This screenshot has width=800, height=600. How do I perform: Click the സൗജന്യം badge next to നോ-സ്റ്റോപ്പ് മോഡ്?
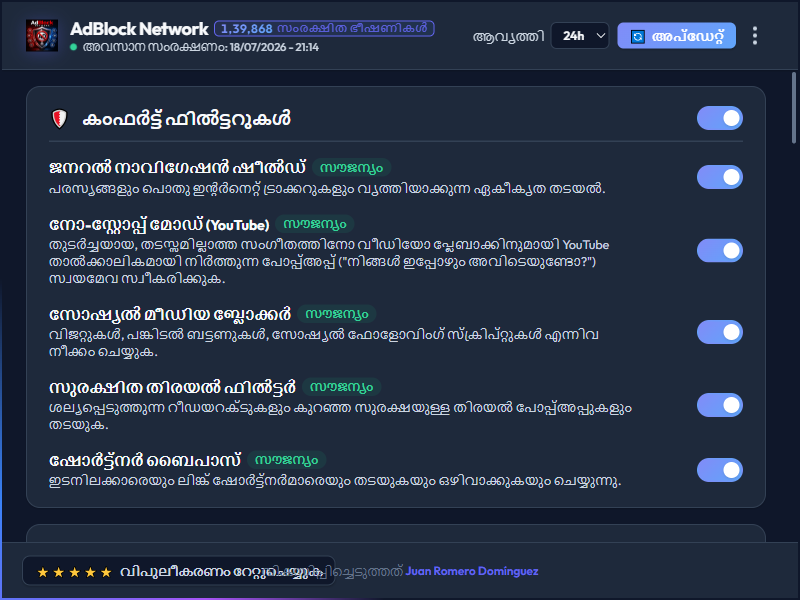[315, 224]
